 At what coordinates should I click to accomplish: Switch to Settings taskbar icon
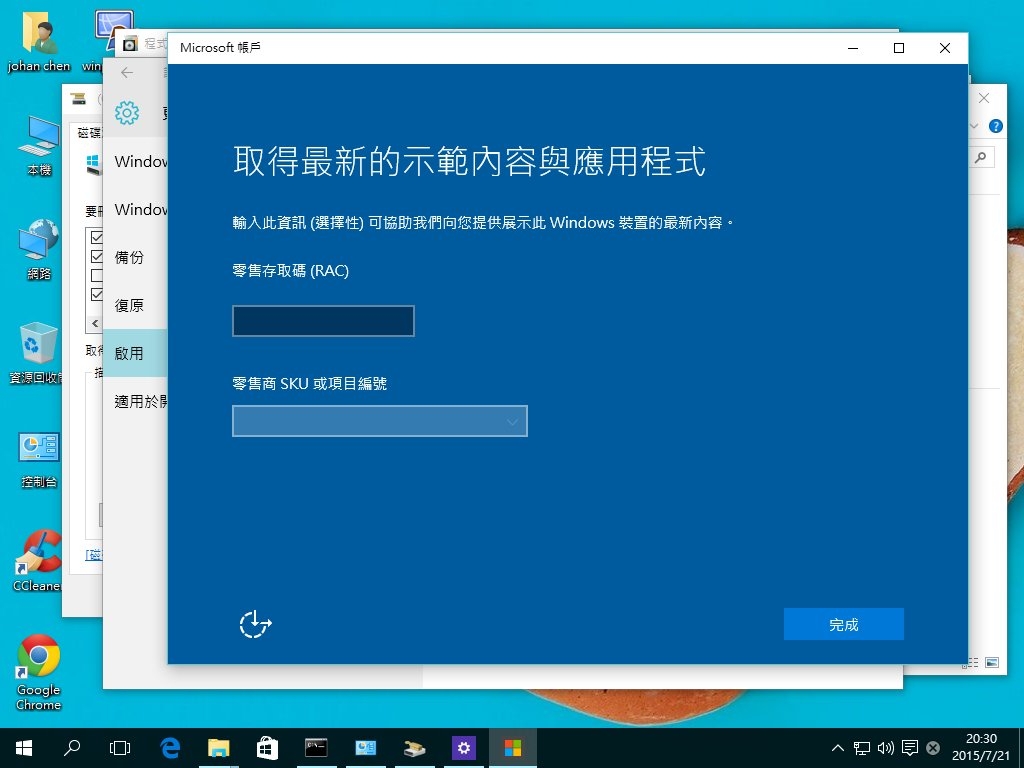(464, 748)
